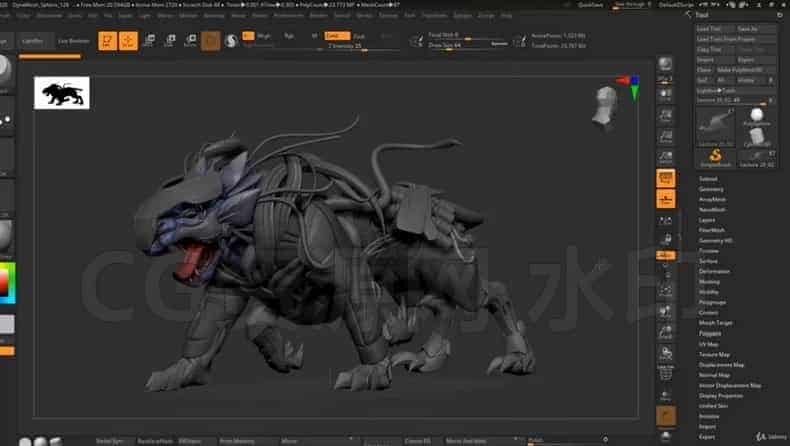This screenshot has height=446, width=790.
Task: Click the camera head orientation model
Action: coord(605,107)
